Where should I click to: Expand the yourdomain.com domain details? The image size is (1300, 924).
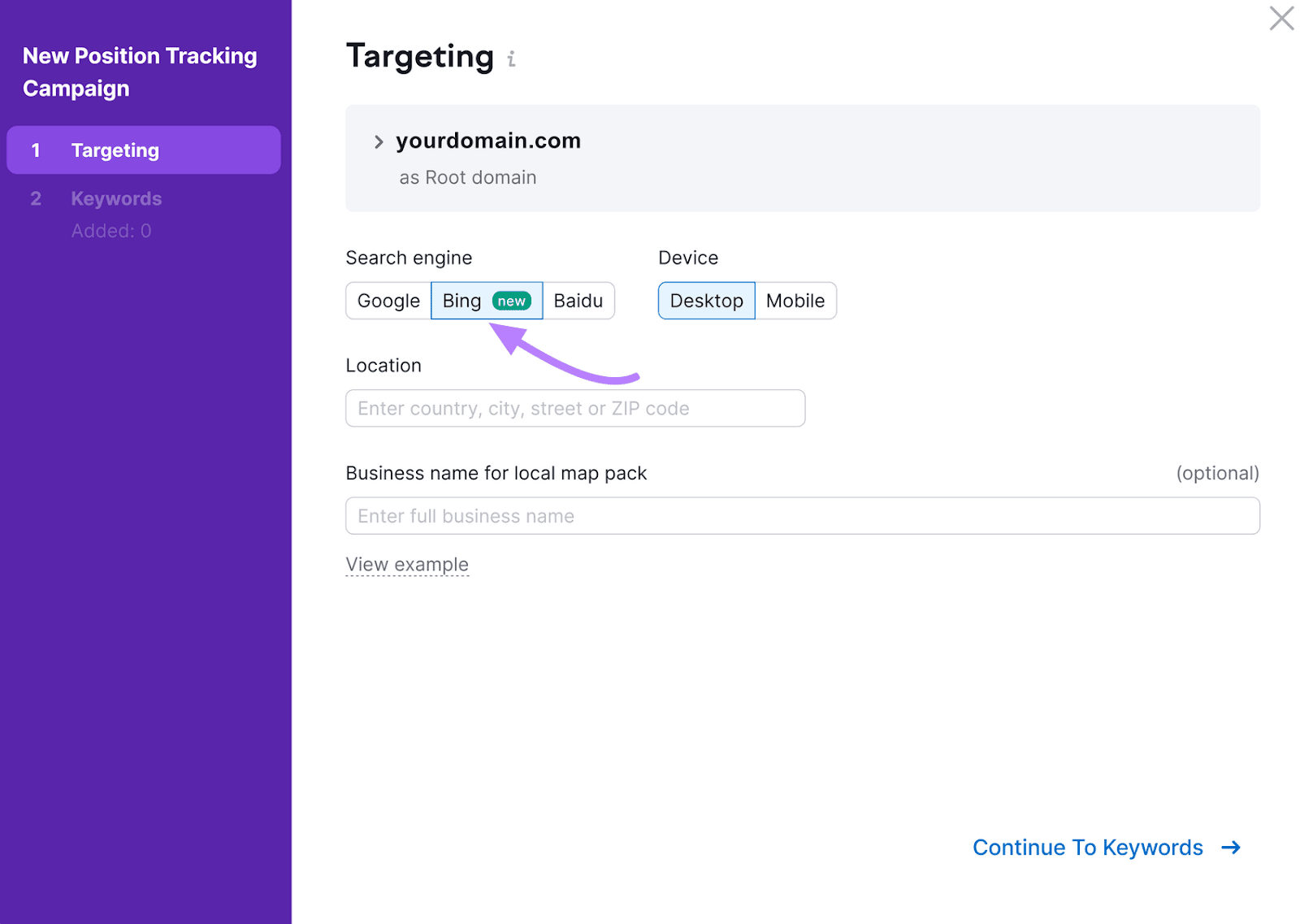pos(379,141)
